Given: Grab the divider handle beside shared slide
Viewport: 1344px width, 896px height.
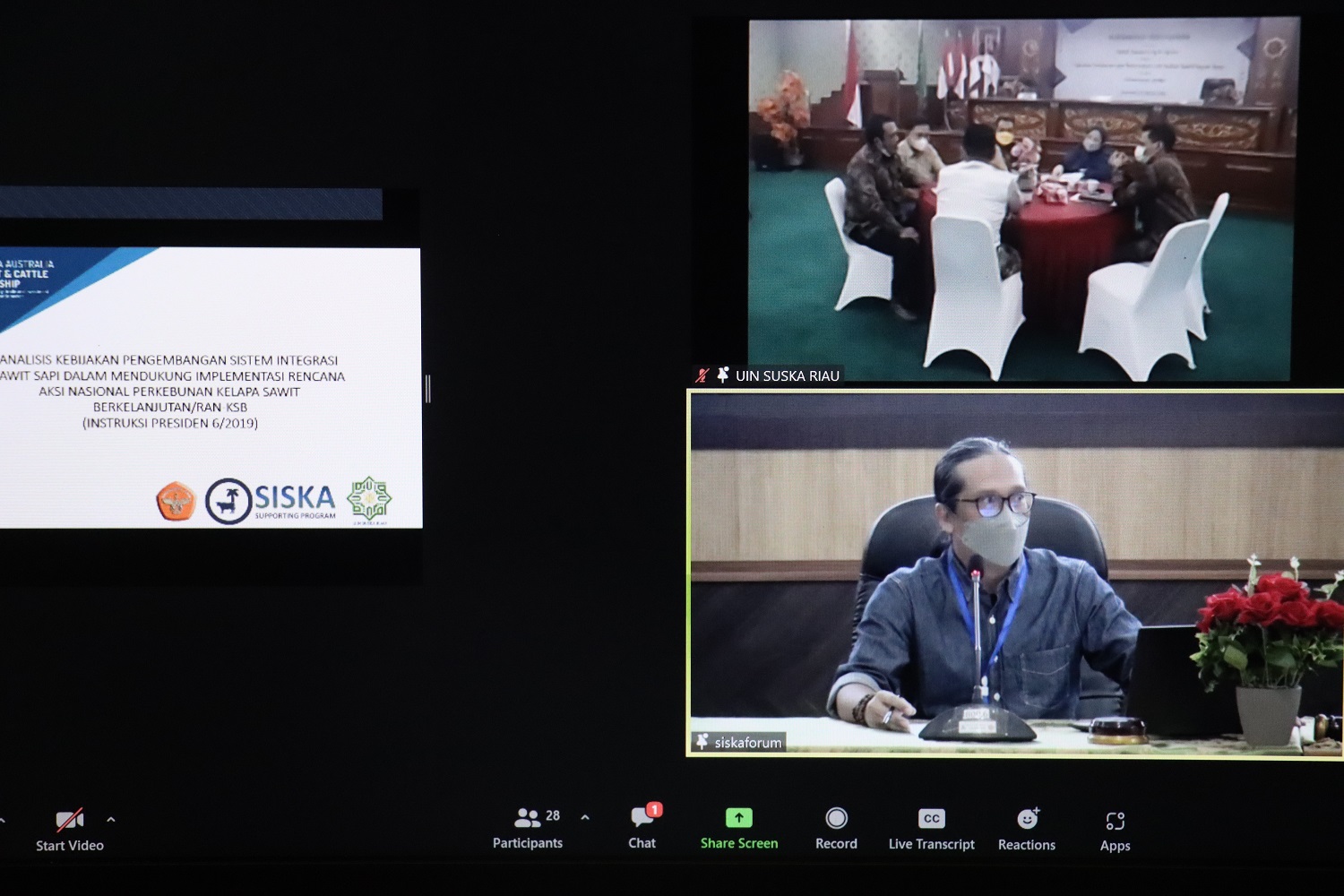Looking at the screenshot, I should [428, 389].
